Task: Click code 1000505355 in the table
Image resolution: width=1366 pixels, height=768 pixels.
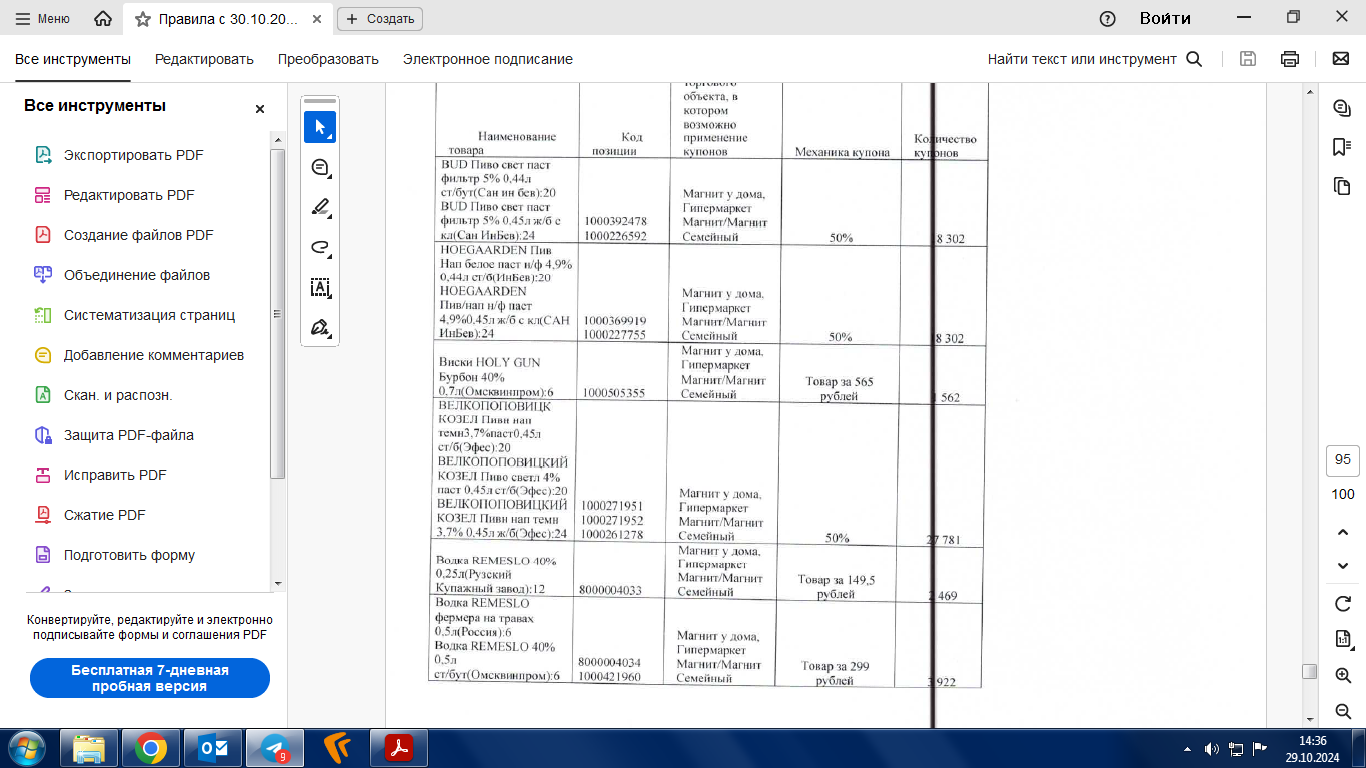Action: tap(613, 394)
